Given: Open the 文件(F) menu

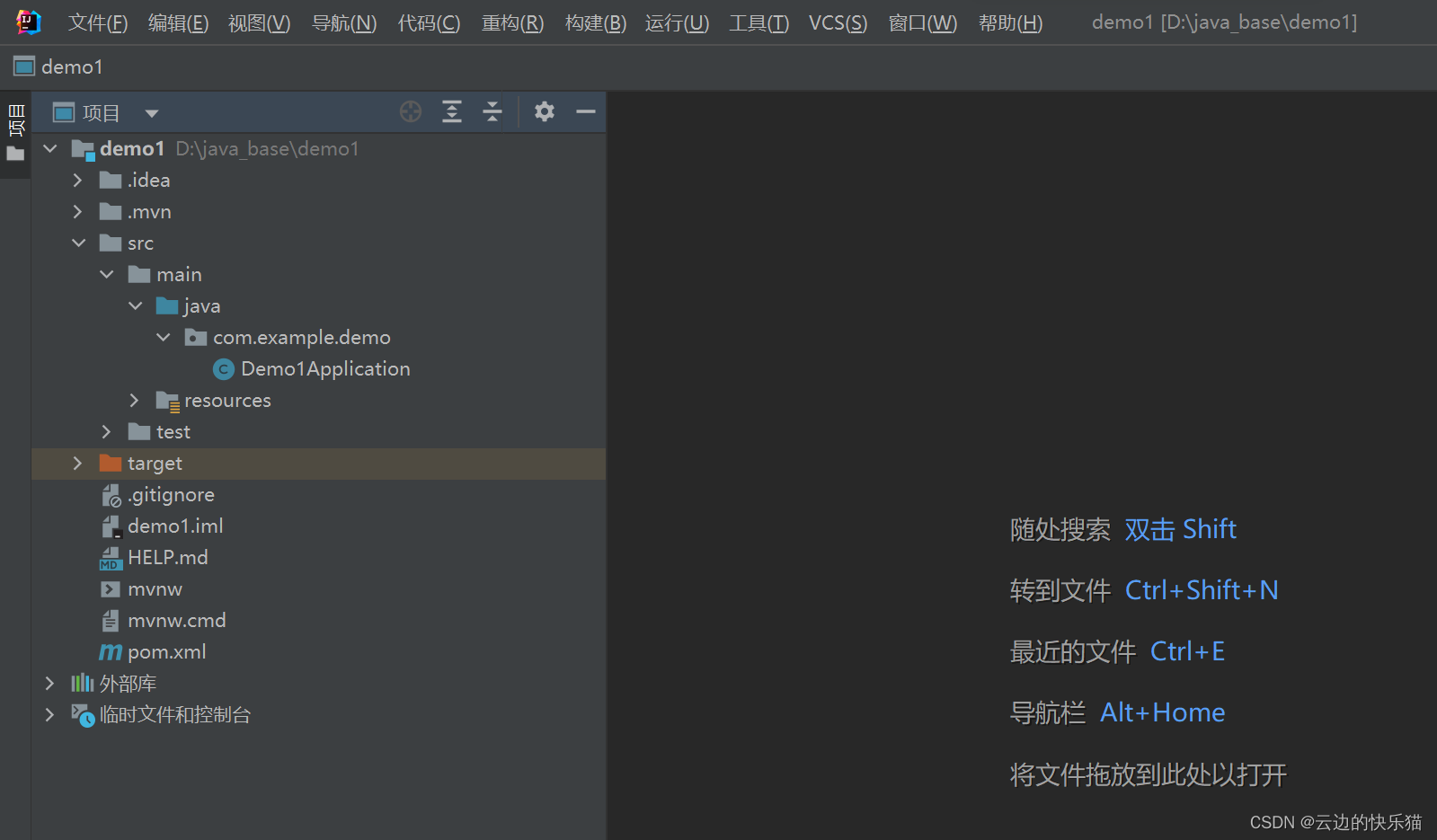Looking at the screenshot, I should pyautogui.click(x=98, y=22).
